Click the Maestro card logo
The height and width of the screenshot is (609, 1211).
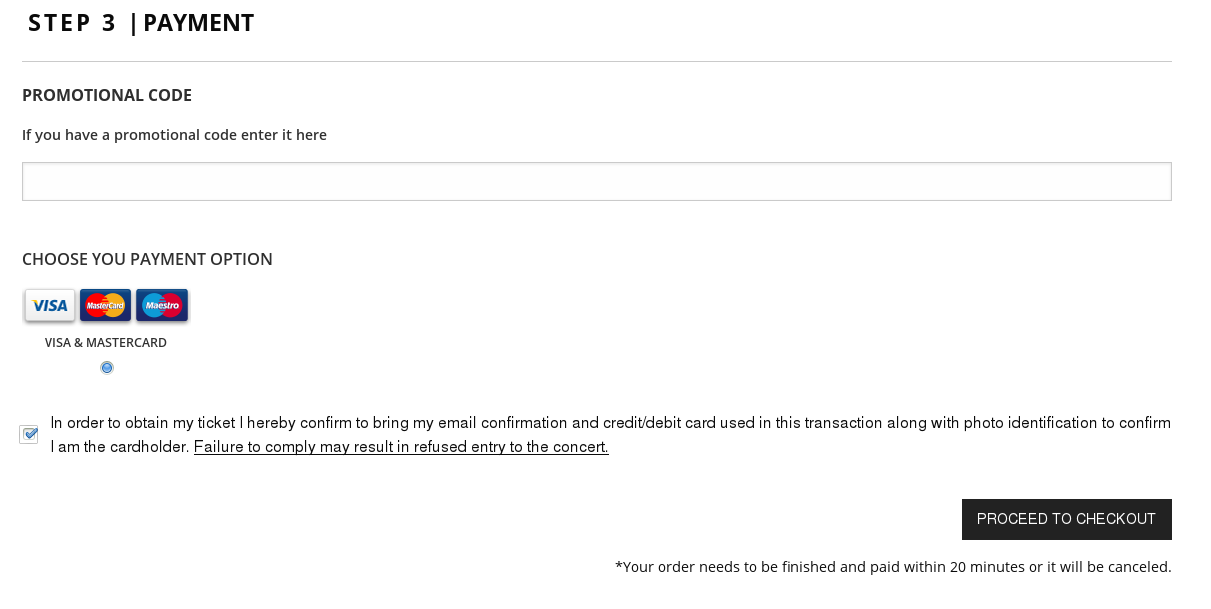pyautogui.click(x=162, y=306)
